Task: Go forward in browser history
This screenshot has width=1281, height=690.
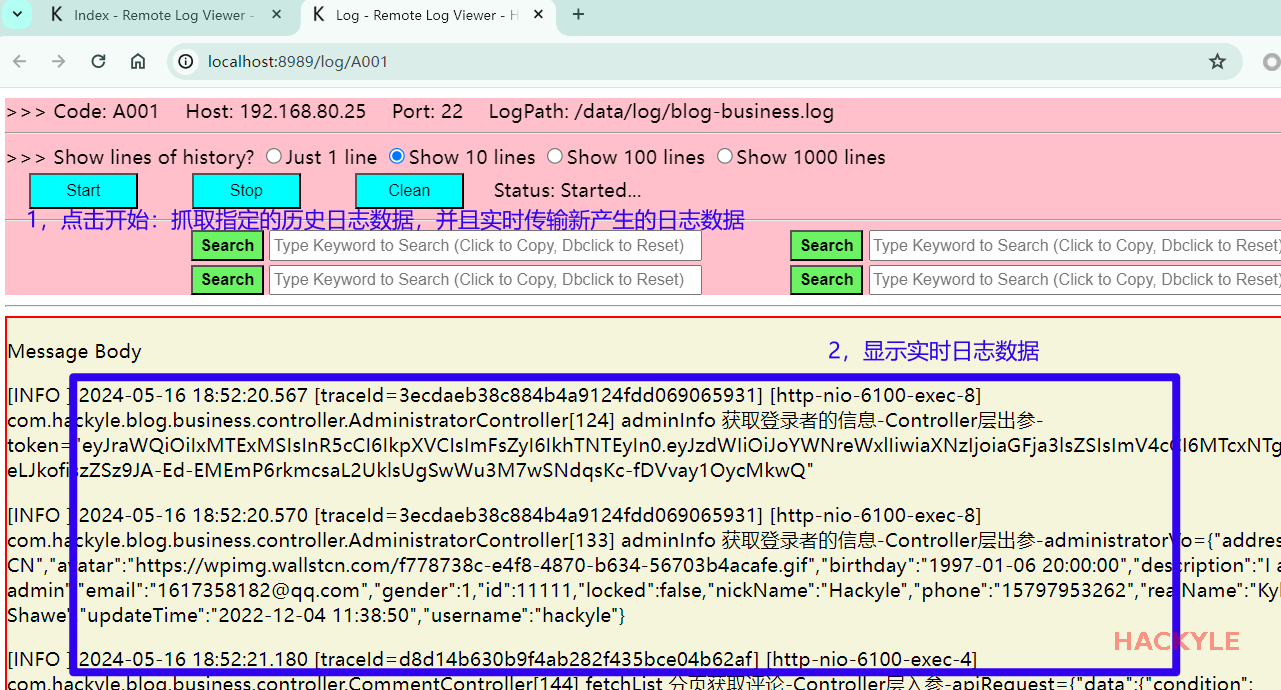Action: 59,61
